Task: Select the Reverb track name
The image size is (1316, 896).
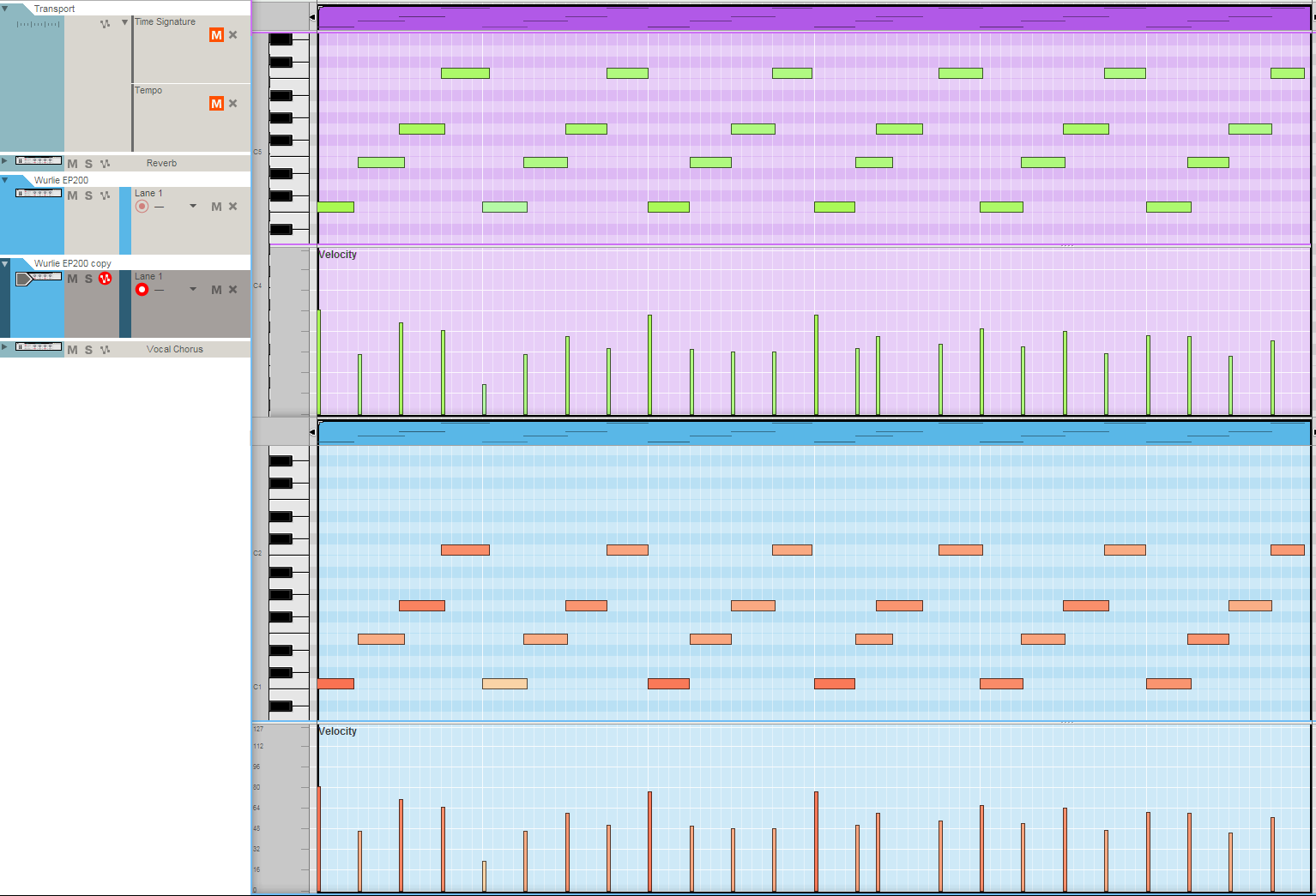Action: point(161,163)
